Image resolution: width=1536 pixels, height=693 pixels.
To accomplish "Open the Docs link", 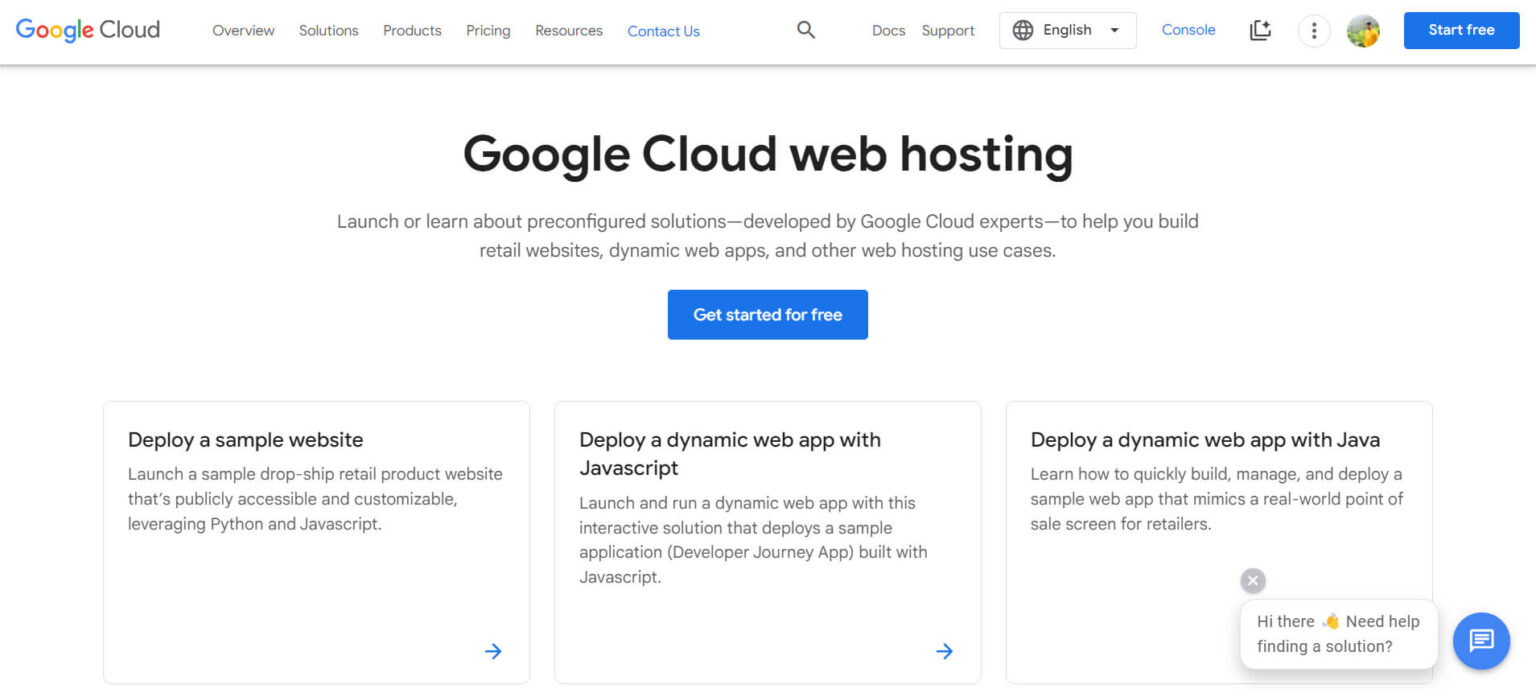I will [888, 31].
